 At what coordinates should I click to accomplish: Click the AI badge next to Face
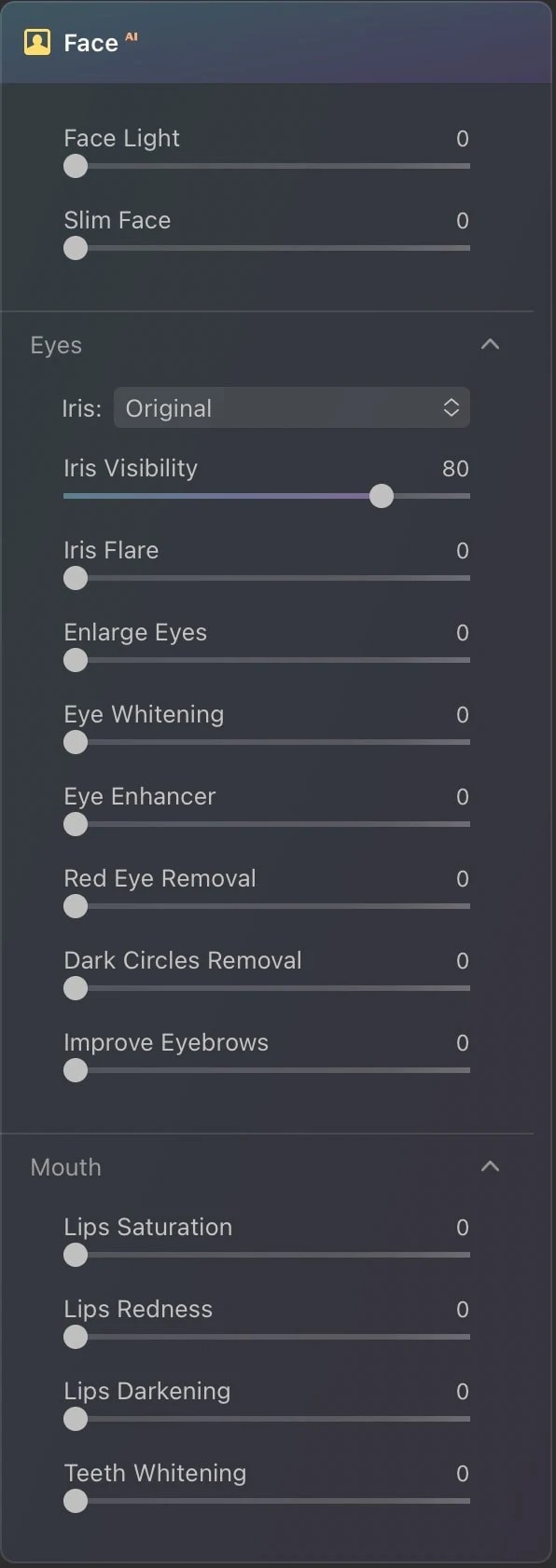click(131, 34)
